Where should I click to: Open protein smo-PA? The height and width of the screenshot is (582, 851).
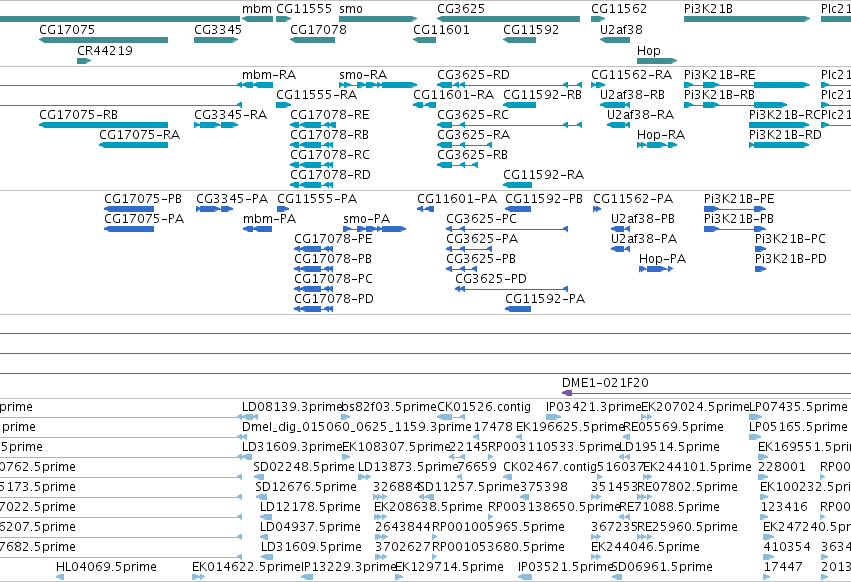tap(366, 219)
